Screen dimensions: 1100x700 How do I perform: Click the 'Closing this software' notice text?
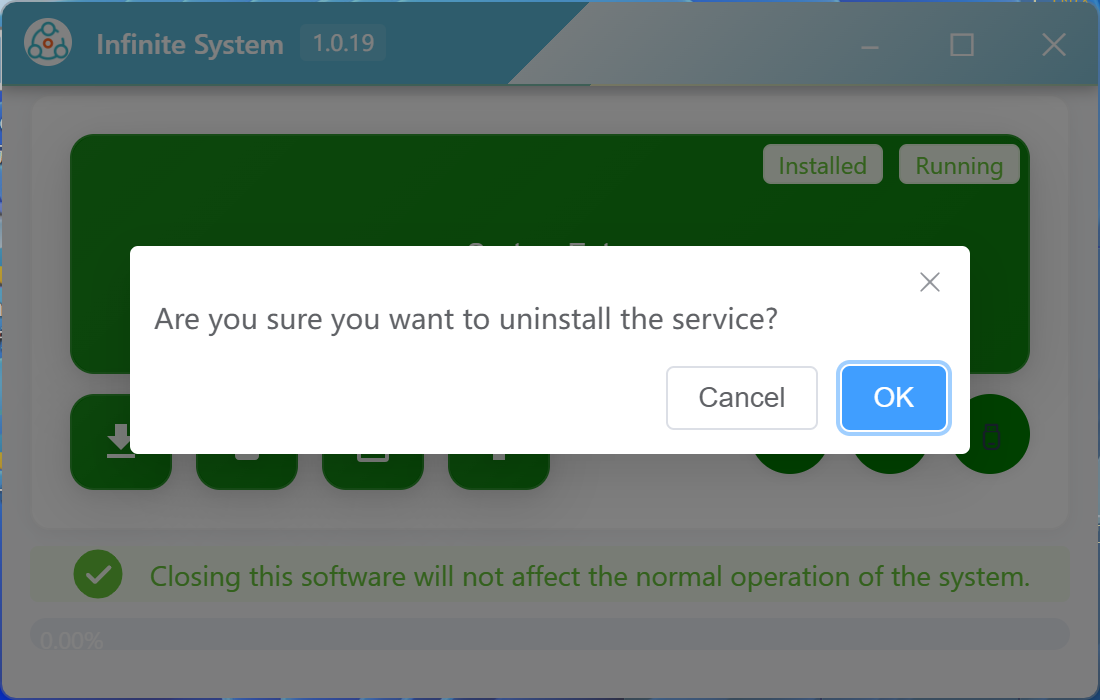click(590, 577)
